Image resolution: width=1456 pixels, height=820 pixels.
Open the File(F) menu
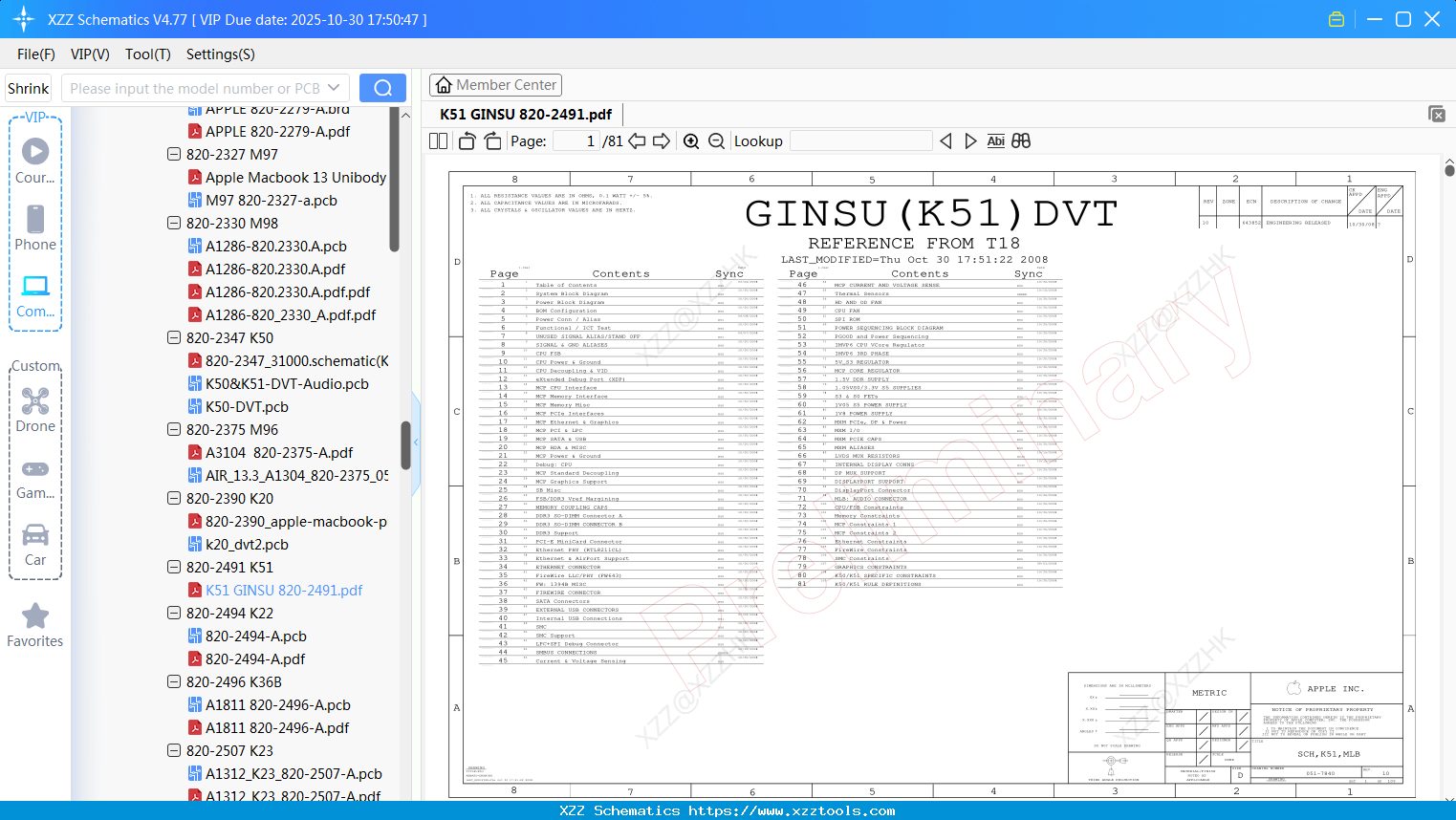tap(36, 54)
